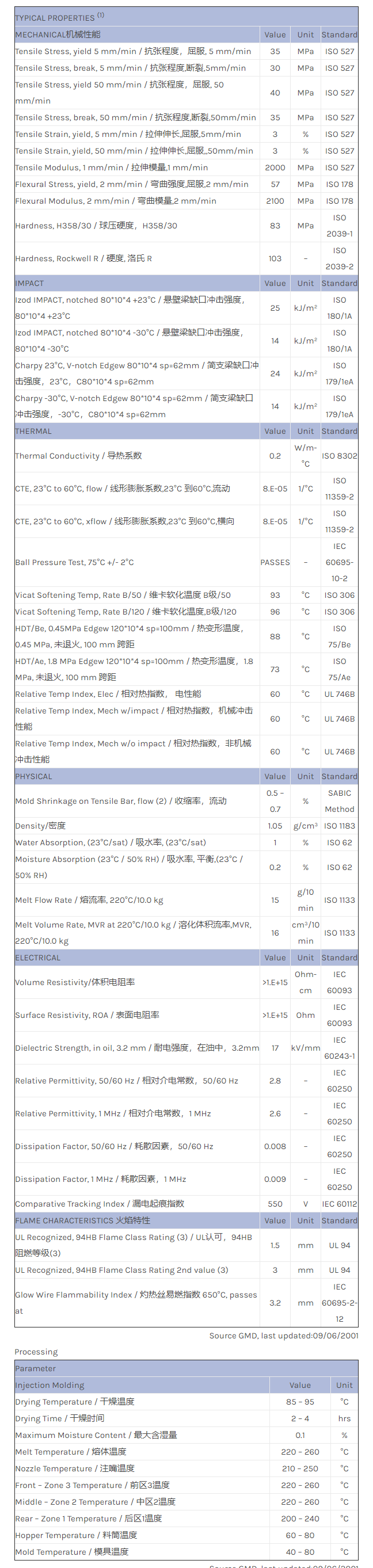The width and height of the screenshot is (373, 1568).
Task: Select the Melt Flow Rate row label
Action: point(89,901)
